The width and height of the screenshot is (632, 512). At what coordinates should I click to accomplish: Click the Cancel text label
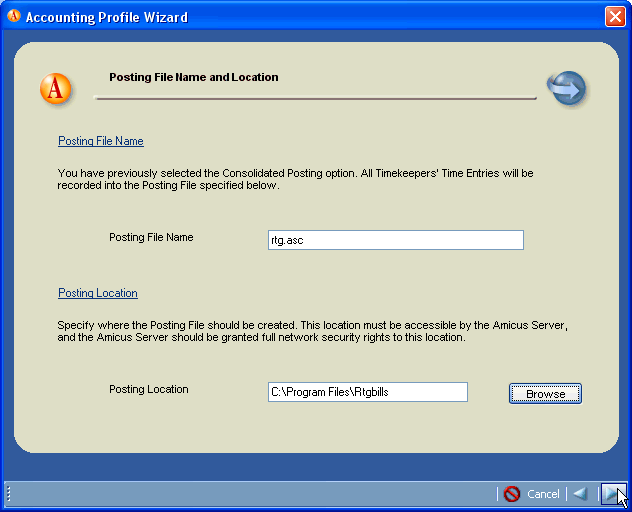(x=543, y=494)
